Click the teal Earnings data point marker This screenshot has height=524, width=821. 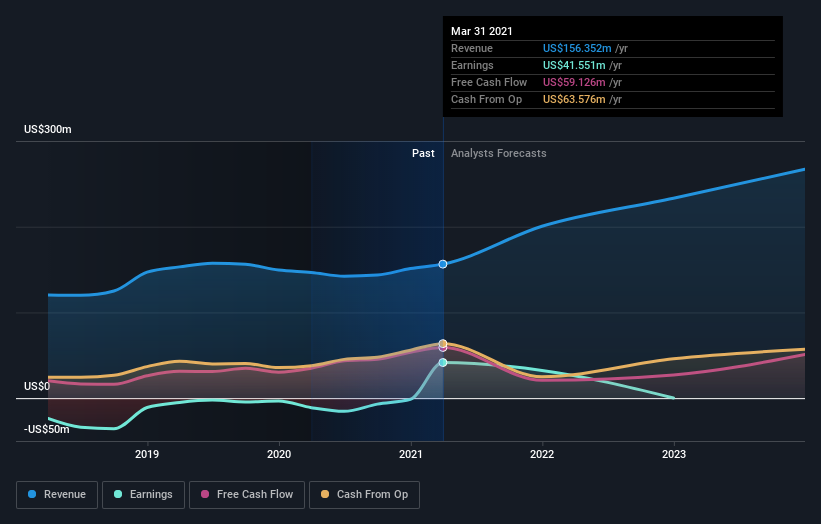click(x=443, y=362)
